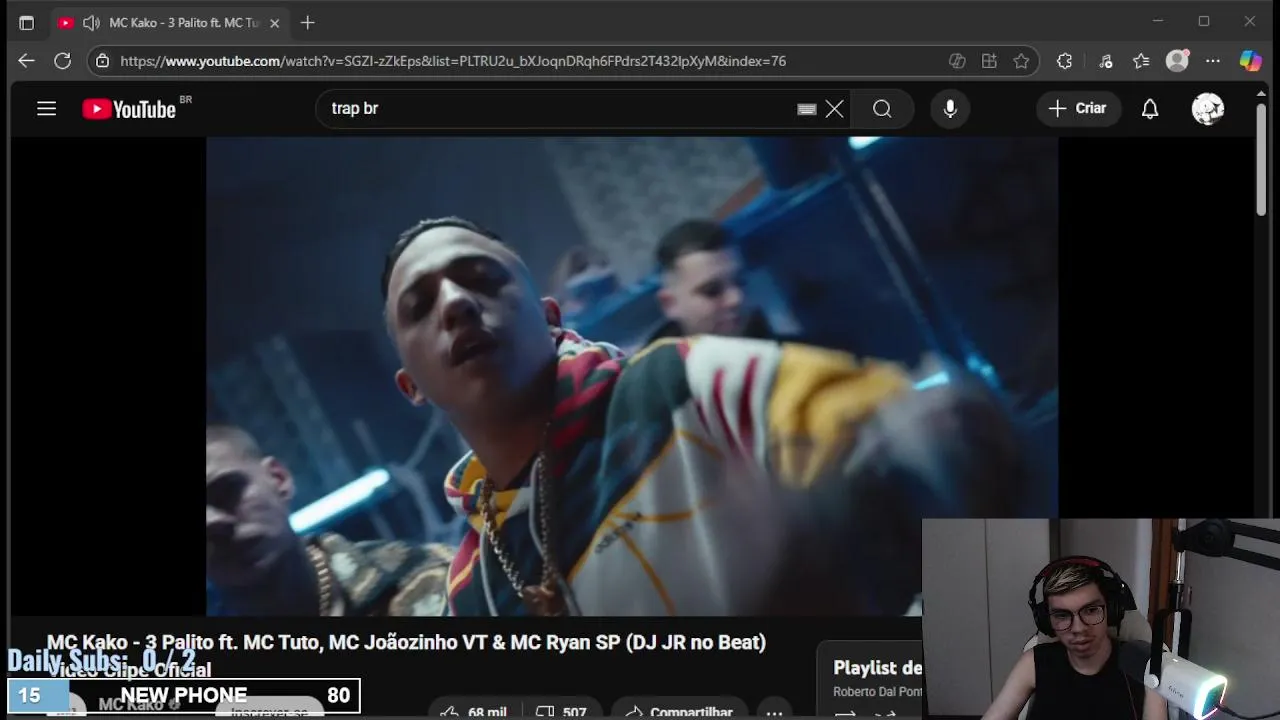This screenshot has width=1280, height=720.
Task: Open Edge Settings and more ellipsis
Action: click(x=1213, y=61)
